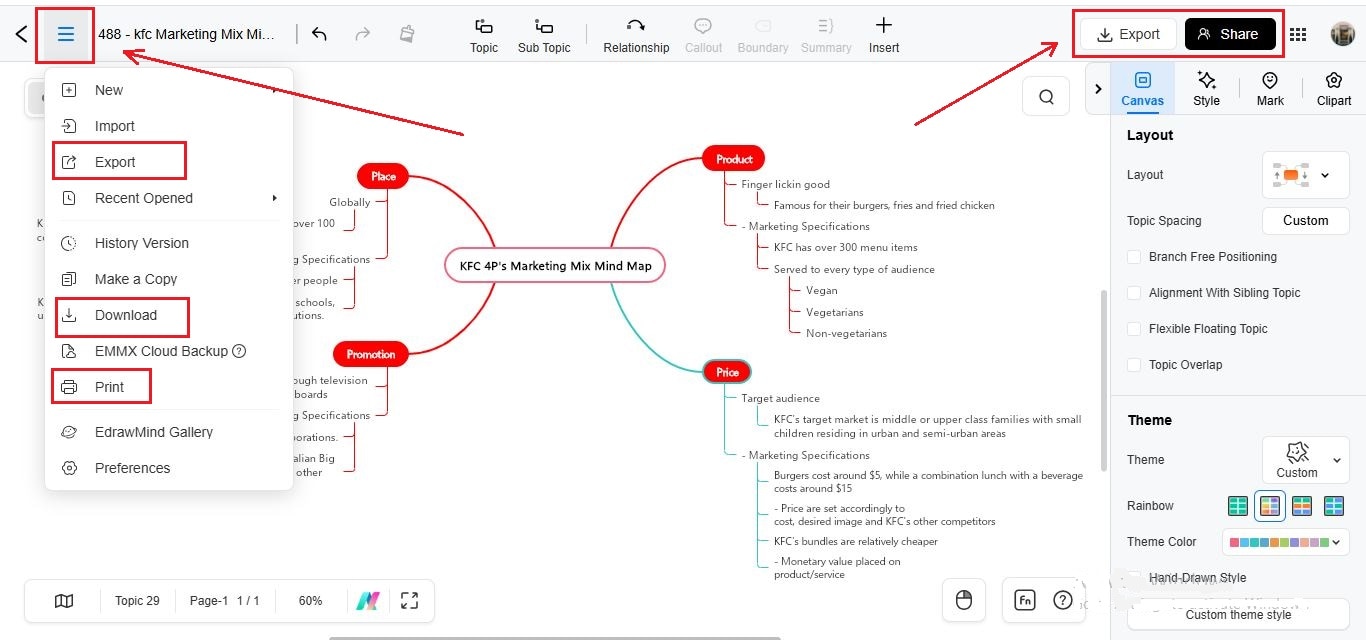Open the Layout dropdown
1366x640 pixels.
pyautogui.click(x=1305, y=175)
